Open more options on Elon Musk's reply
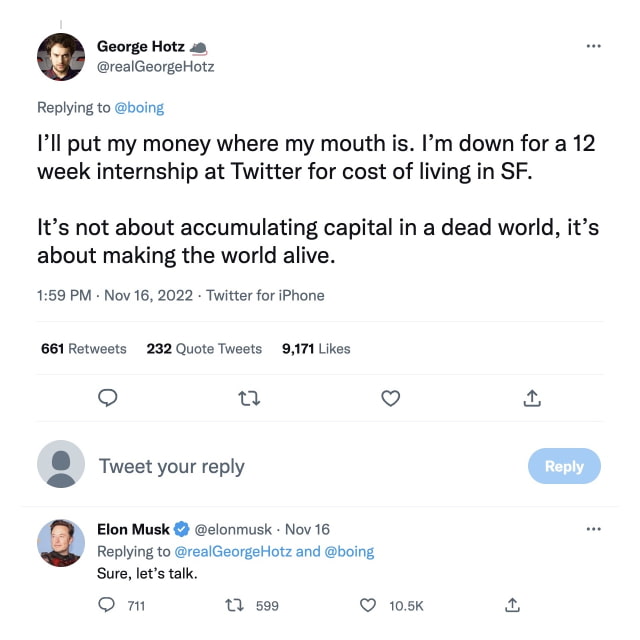This screenshot has height=640, width=640. click(593, 529)
